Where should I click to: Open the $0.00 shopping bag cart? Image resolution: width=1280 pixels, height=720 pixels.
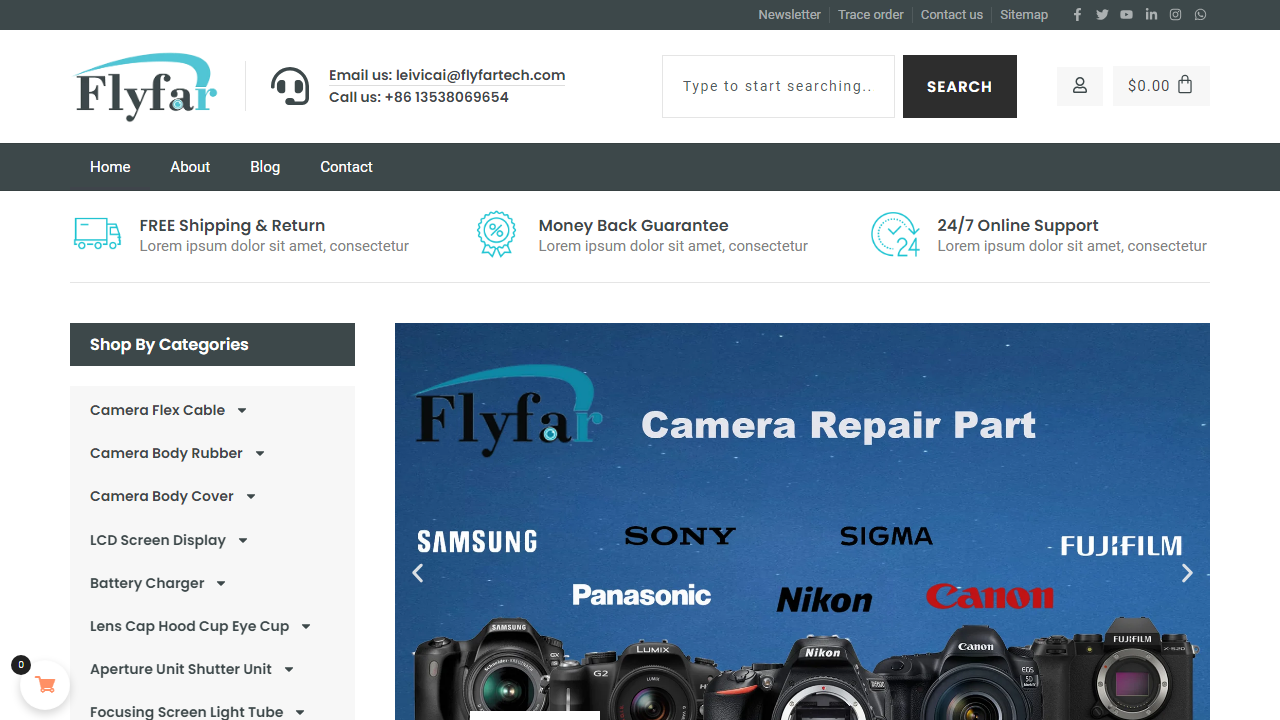(1161, 86)
